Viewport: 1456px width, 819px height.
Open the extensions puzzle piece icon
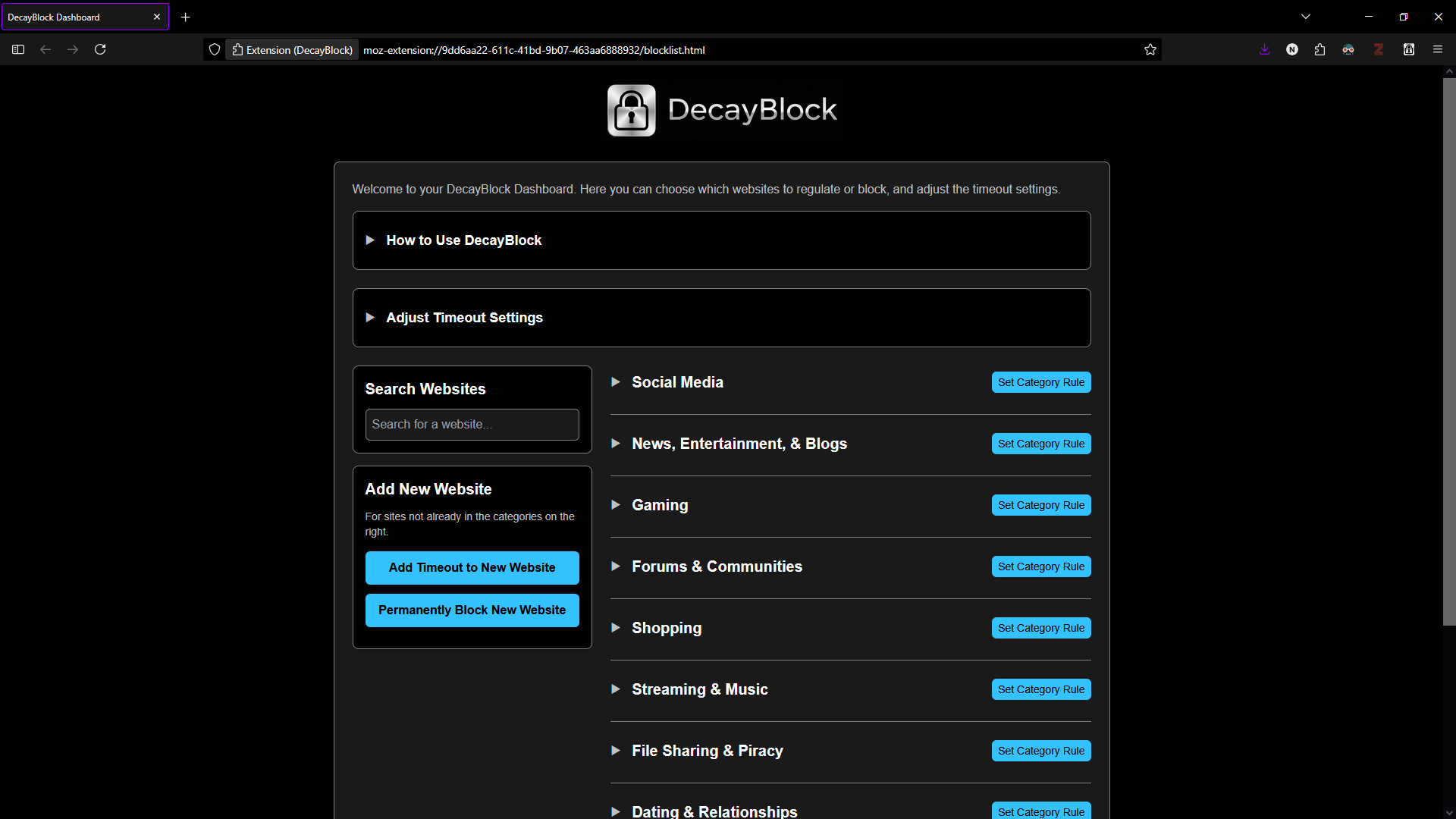click(1319, 49)
